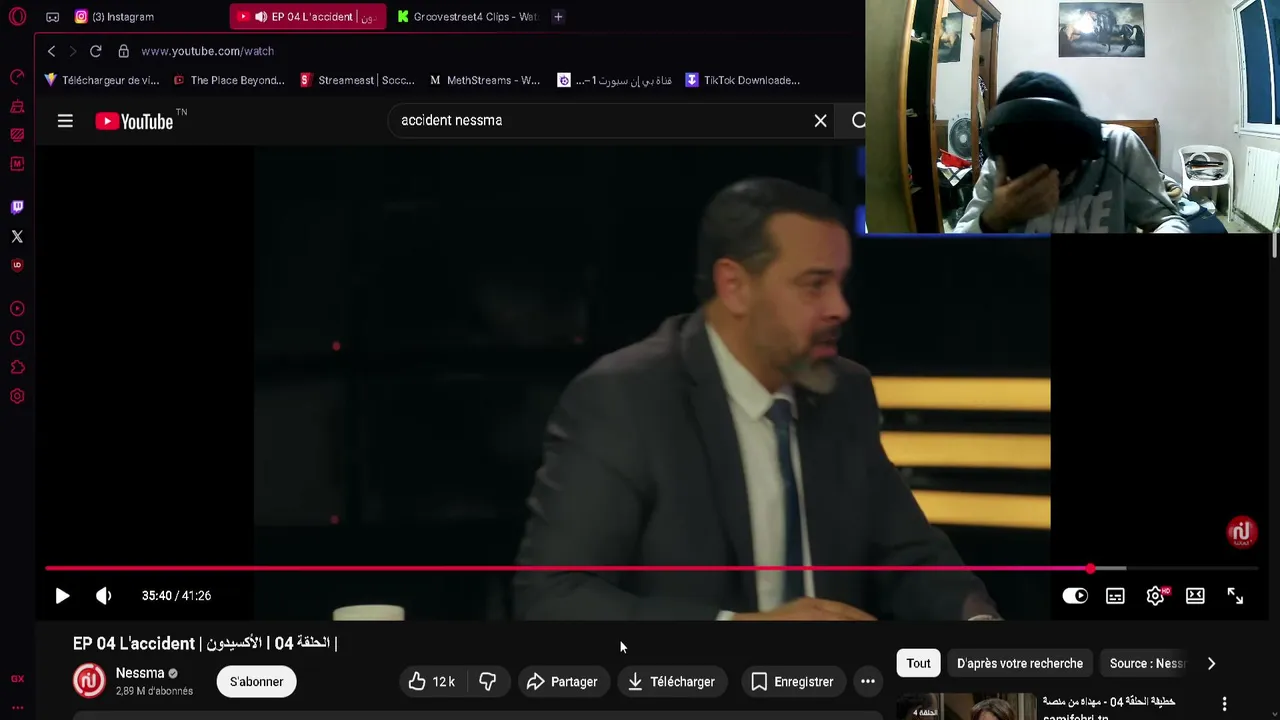Go back with browser back arrow

(51, 51)
